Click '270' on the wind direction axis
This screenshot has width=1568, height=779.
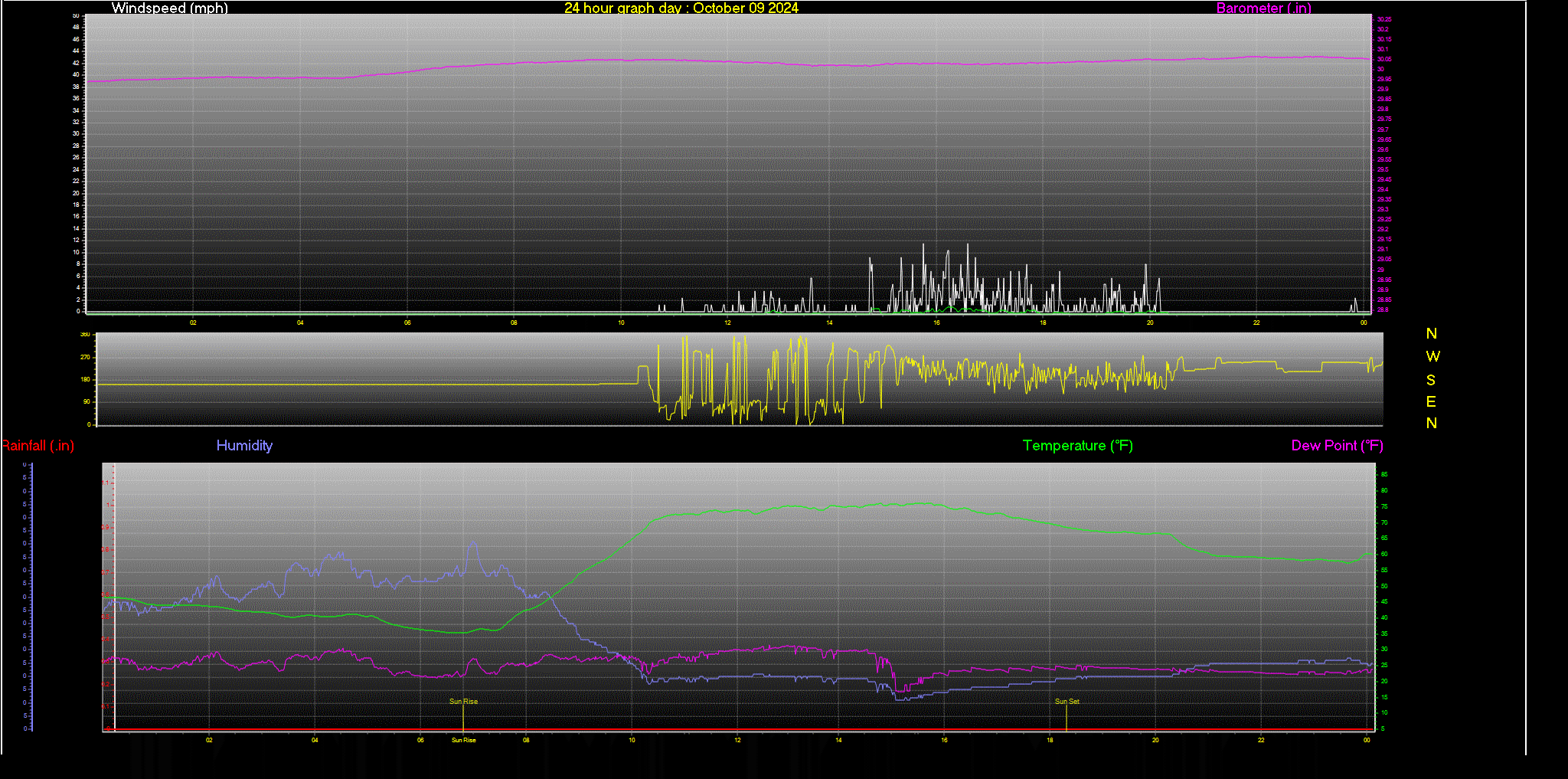tap(85, 357)
